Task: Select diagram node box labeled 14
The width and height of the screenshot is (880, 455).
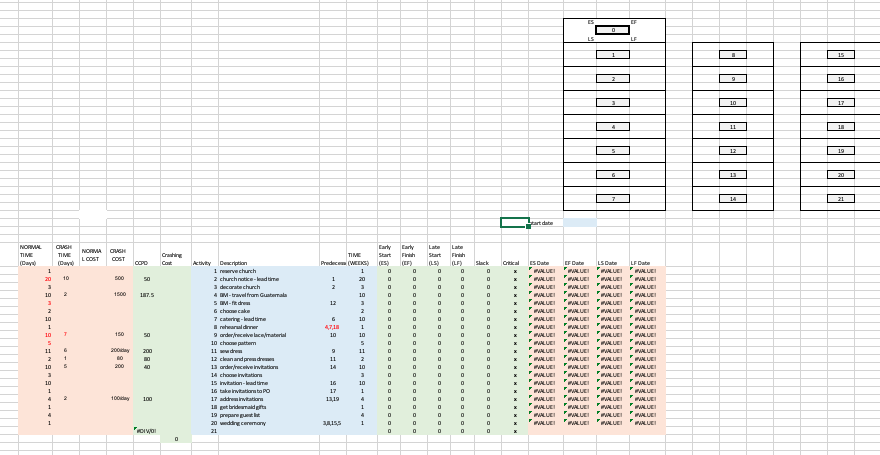Action: 733,199
